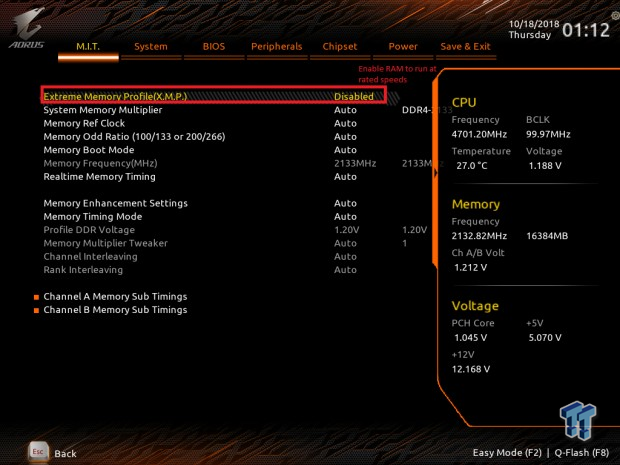Click Profile DDR Voltage label

coord(89,230)
